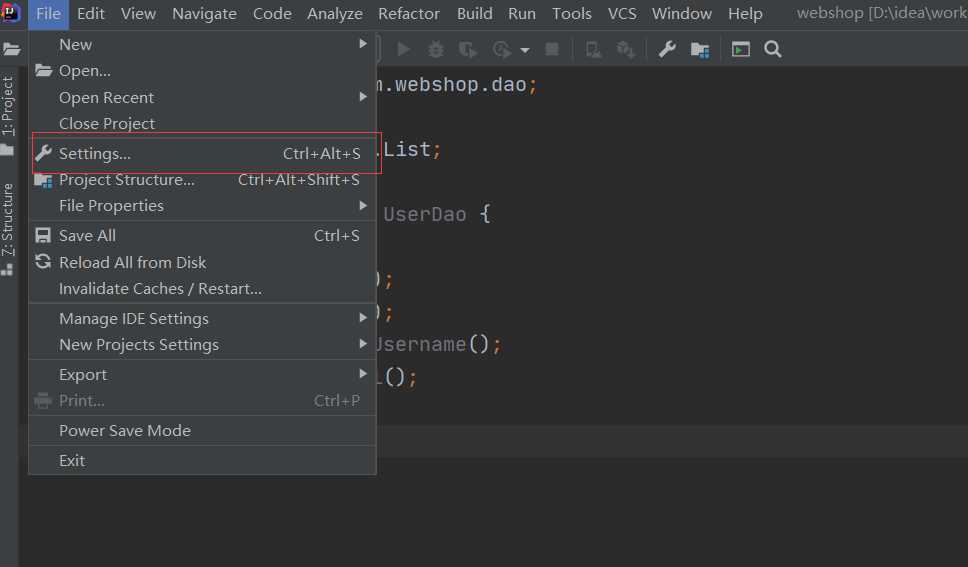Screen dimensions: 968x567
Task: Open the VCS menu
Action: [x=622, y=14]
